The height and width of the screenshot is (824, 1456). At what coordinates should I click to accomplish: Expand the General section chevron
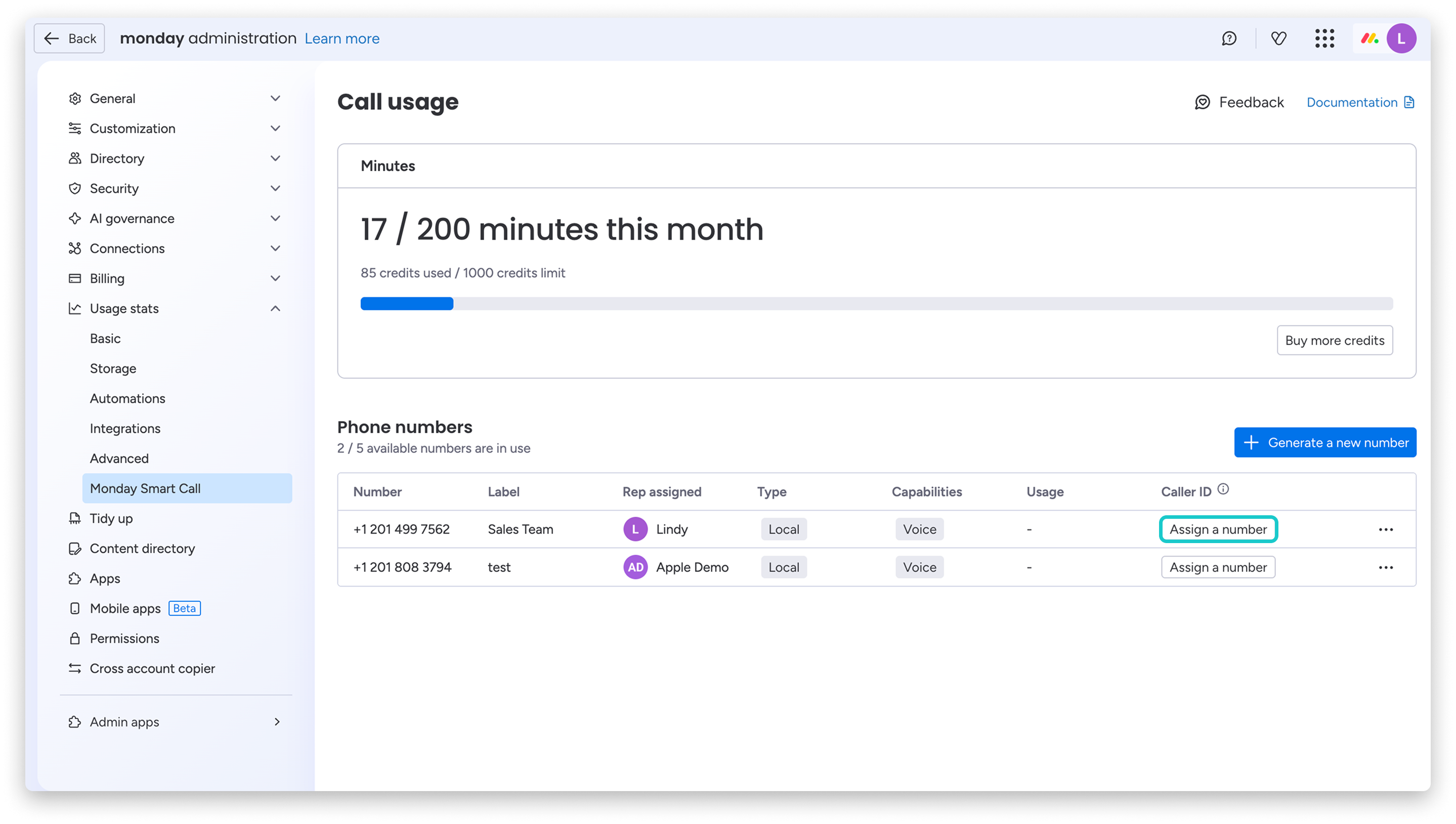[276, 99]
